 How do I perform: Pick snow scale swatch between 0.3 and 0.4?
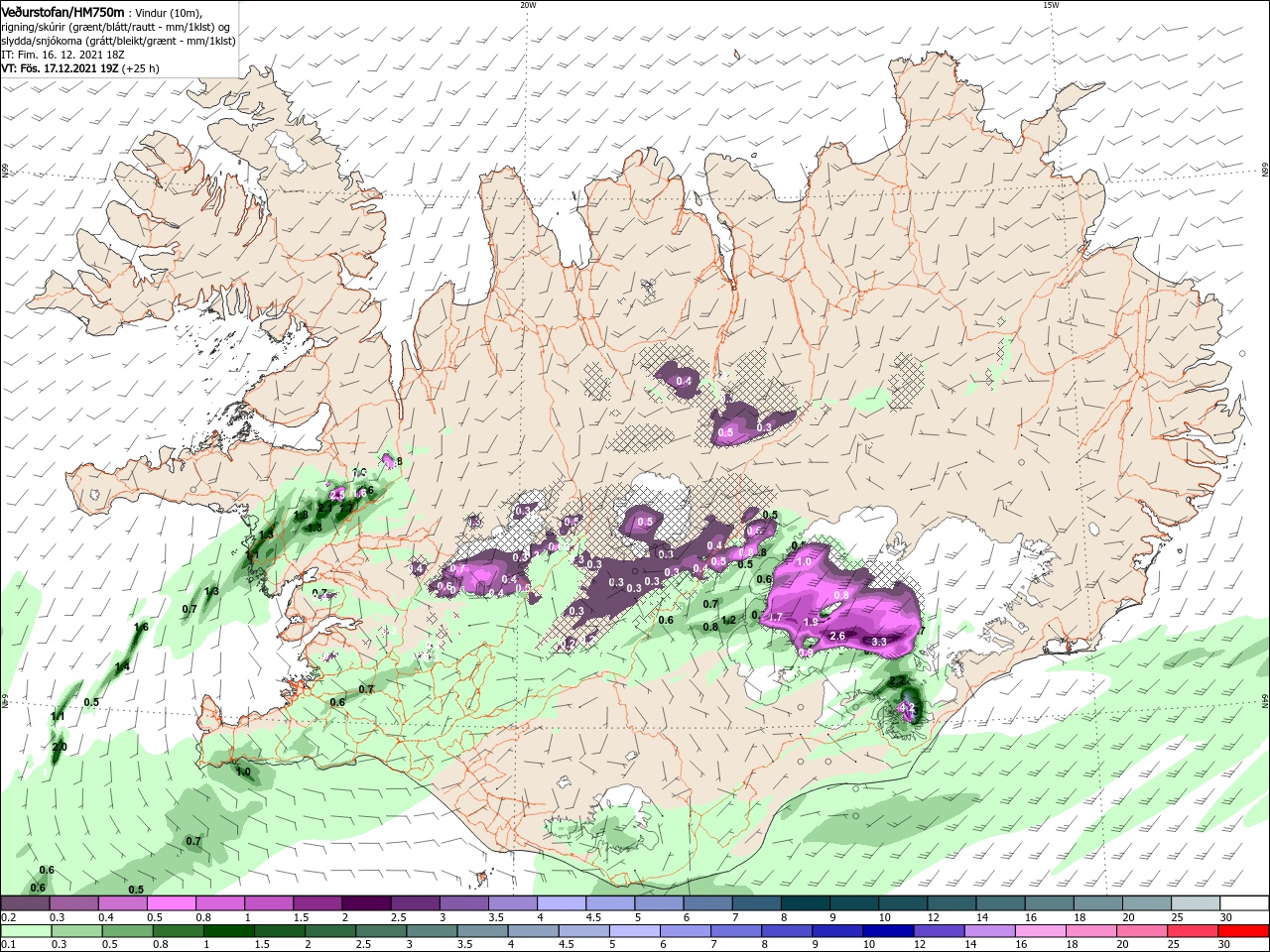coord(73,902)
